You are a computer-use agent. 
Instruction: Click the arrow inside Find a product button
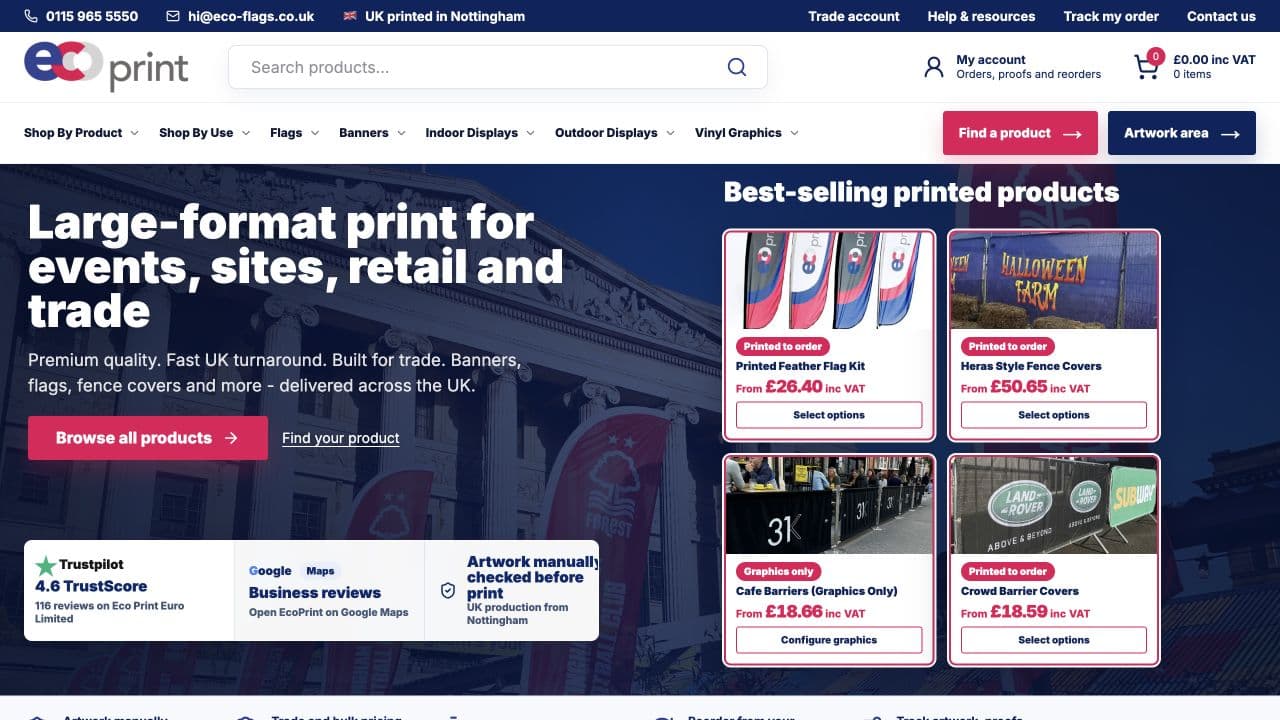[1072, 134]
